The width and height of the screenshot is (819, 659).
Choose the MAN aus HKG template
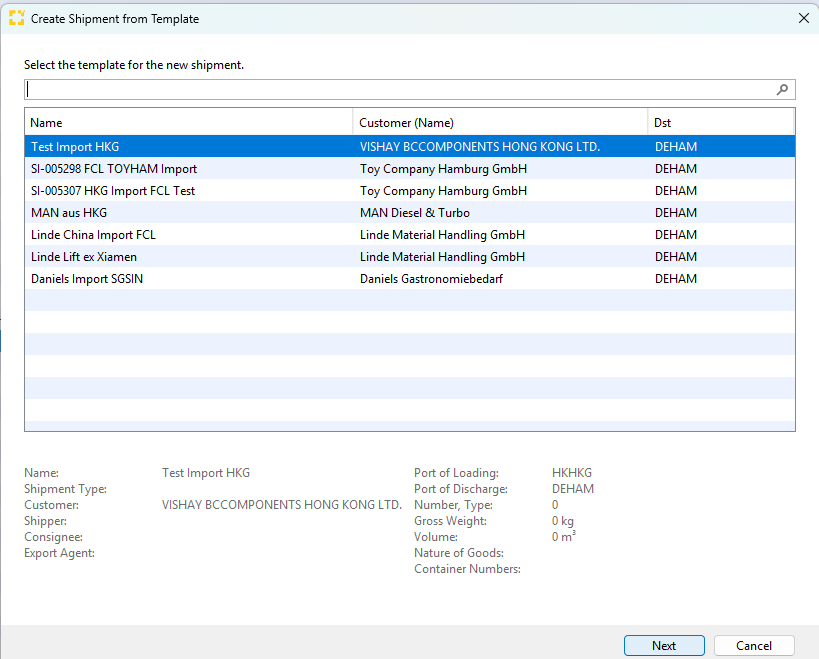tap(69, 213)
